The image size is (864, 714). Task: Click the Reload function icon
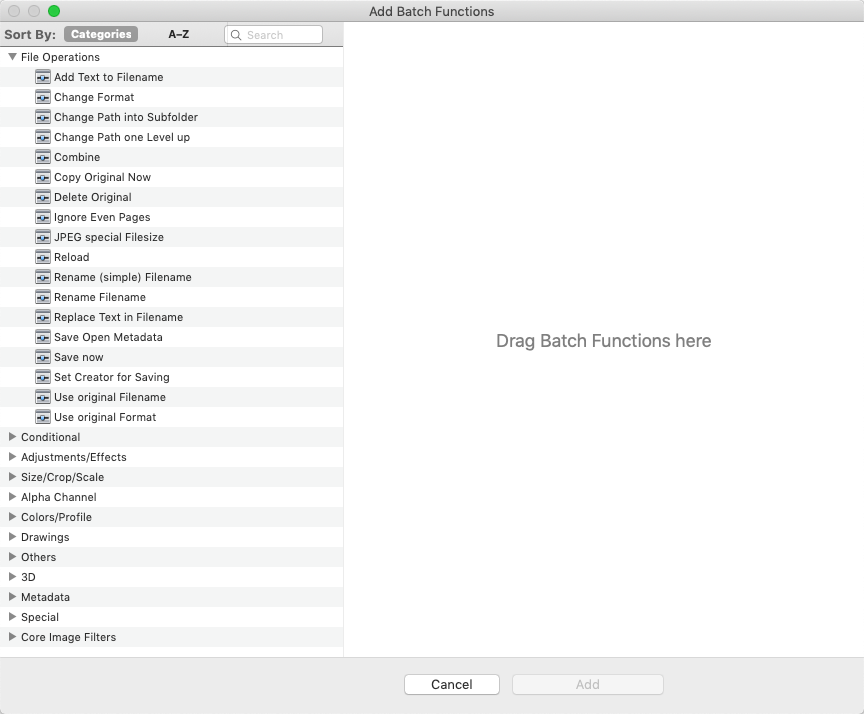[x=42, y=257]
